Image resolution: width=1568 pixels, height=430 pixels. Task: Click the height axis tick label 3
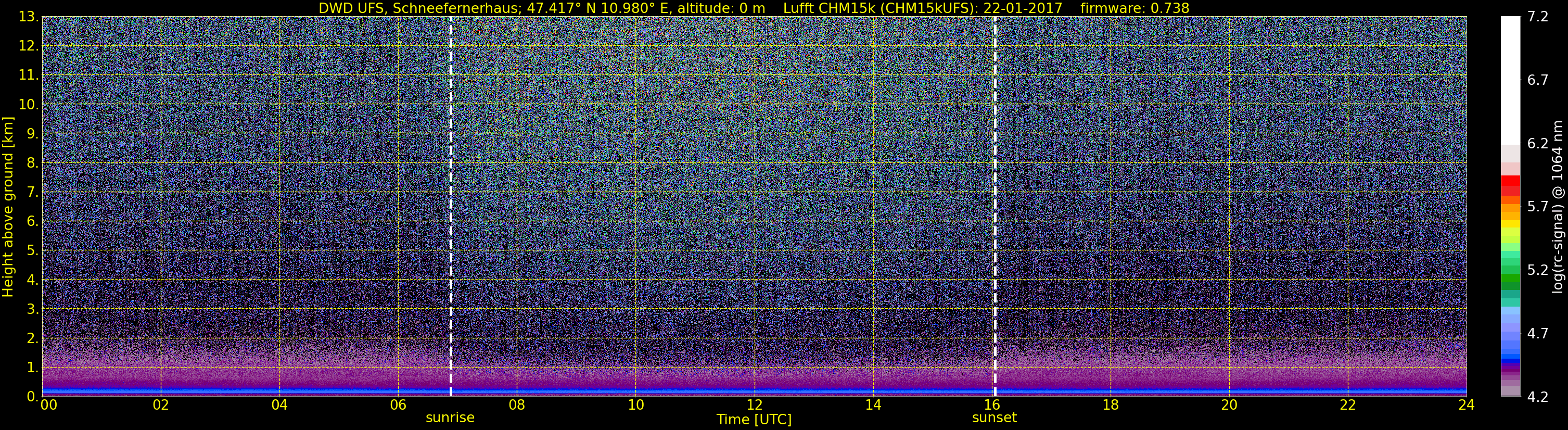click(x=32, y=309)
